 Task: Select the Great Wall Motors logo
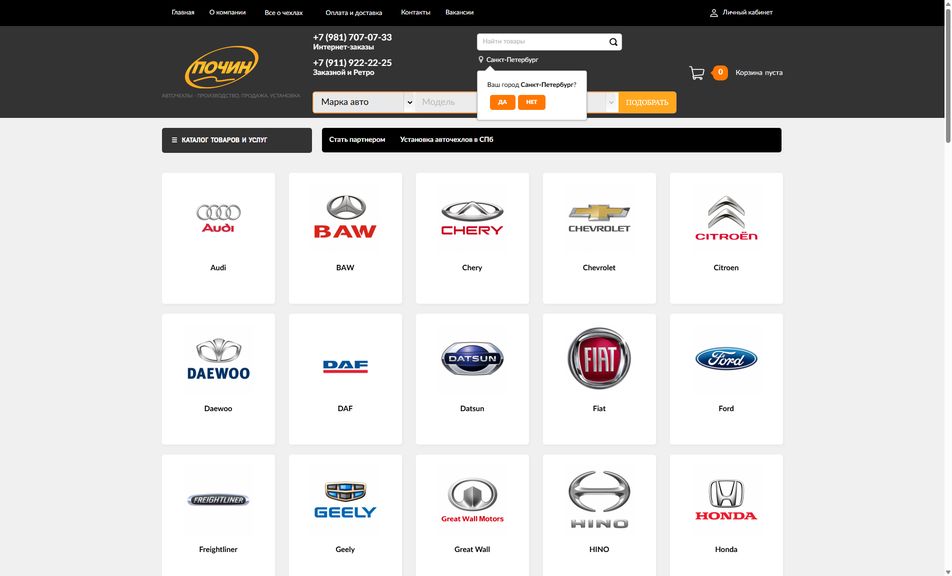[x=472, y=500]
